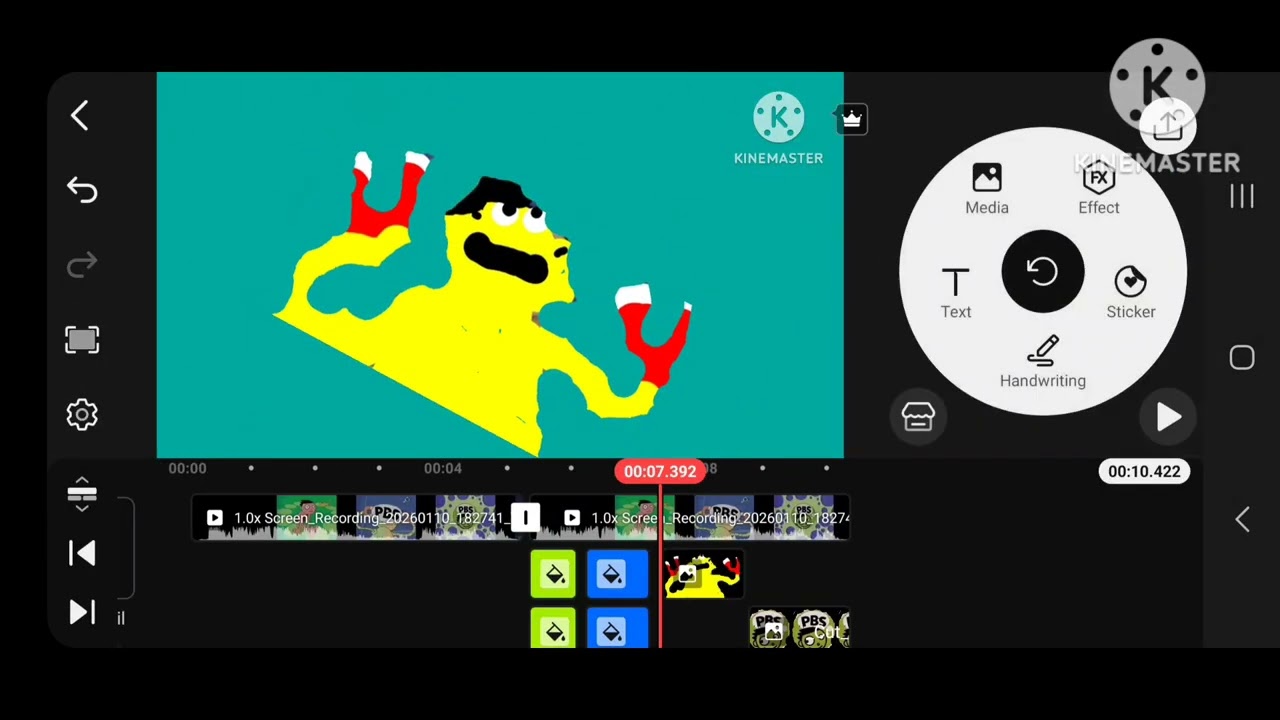The height and width of the screenshot is (720, 1280).
Task: Select the yellow character image layer clip
Action: 703,575
